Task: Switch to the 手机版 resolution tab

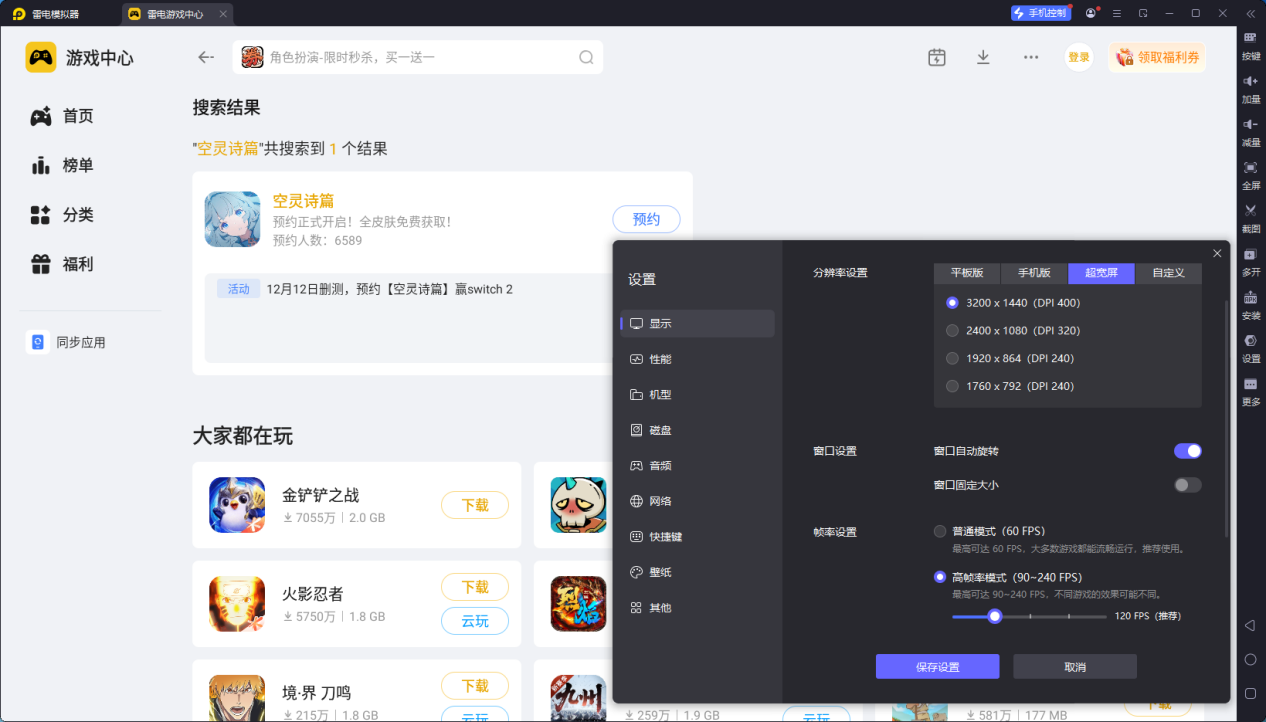Action: (1034, 273)
